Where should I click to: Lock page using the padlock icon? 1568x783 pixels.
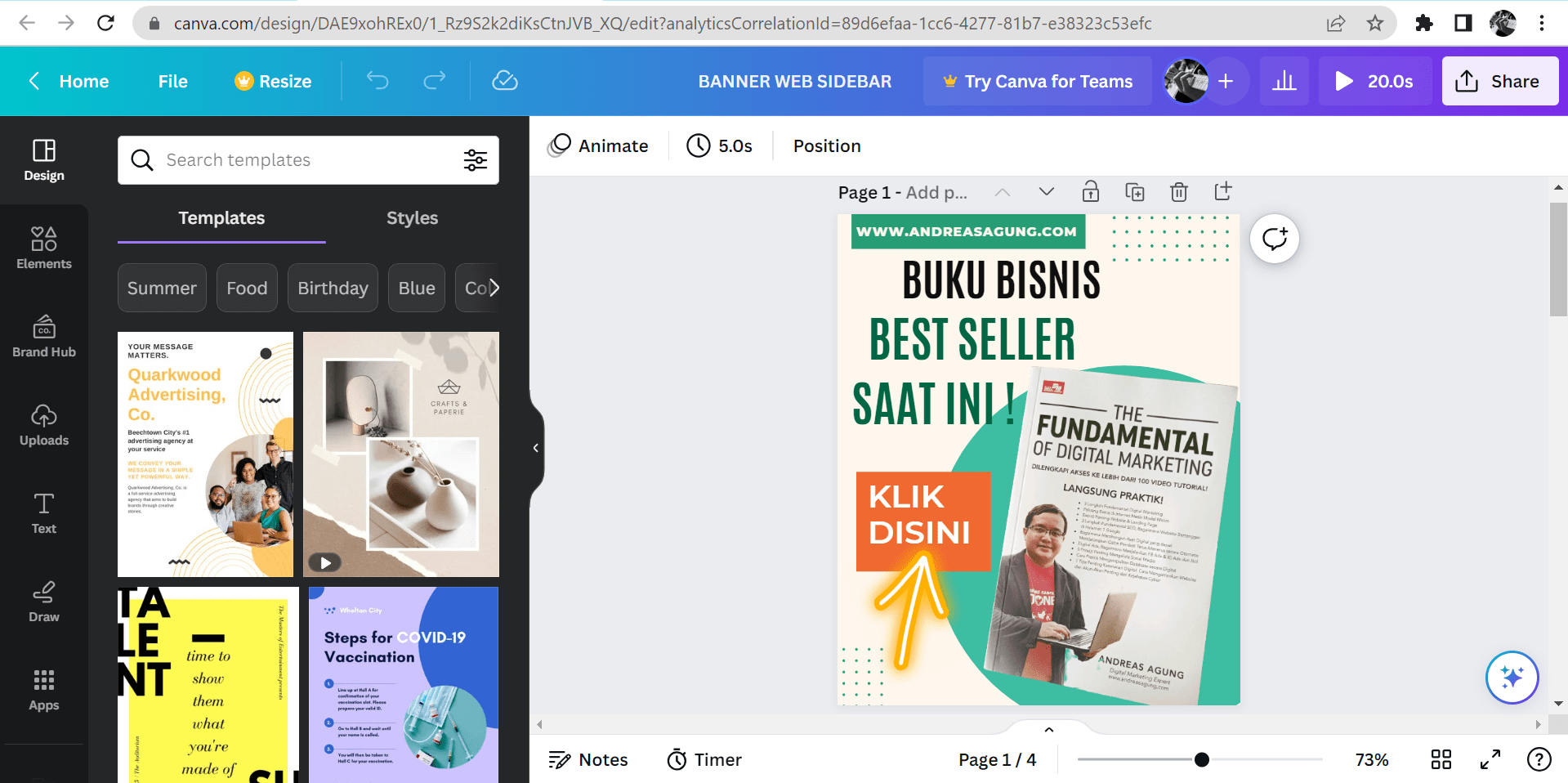pos(1090,192)
